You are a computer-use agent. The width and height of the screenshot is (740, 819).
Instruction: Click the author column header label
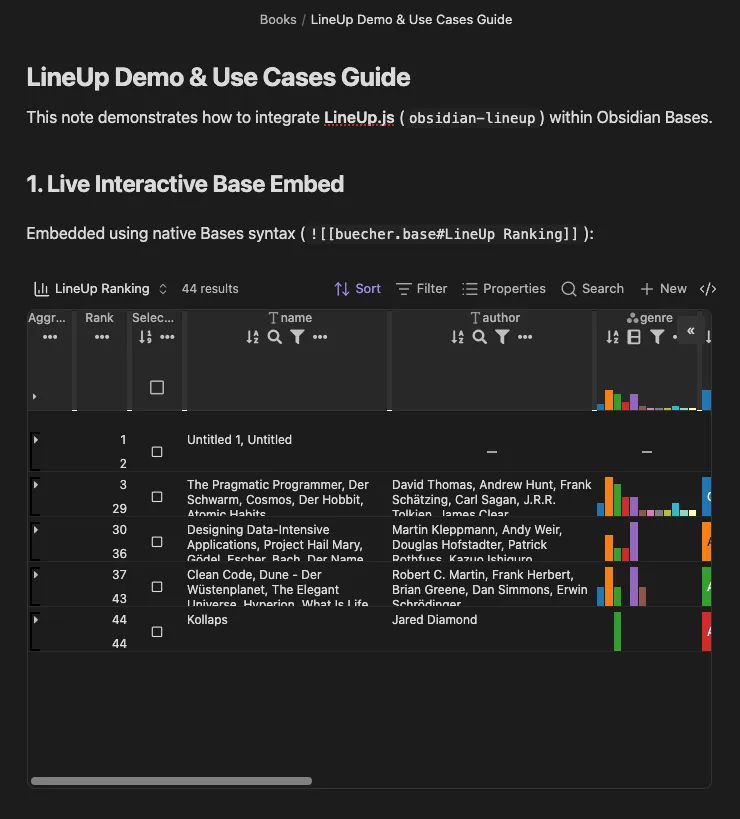coord(501,318)
